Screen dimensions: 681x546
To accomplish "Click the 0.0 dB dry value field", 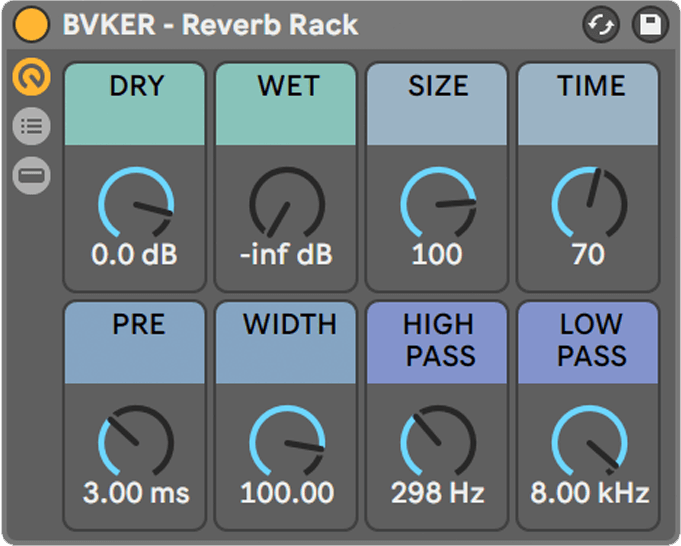I will 135,254.
